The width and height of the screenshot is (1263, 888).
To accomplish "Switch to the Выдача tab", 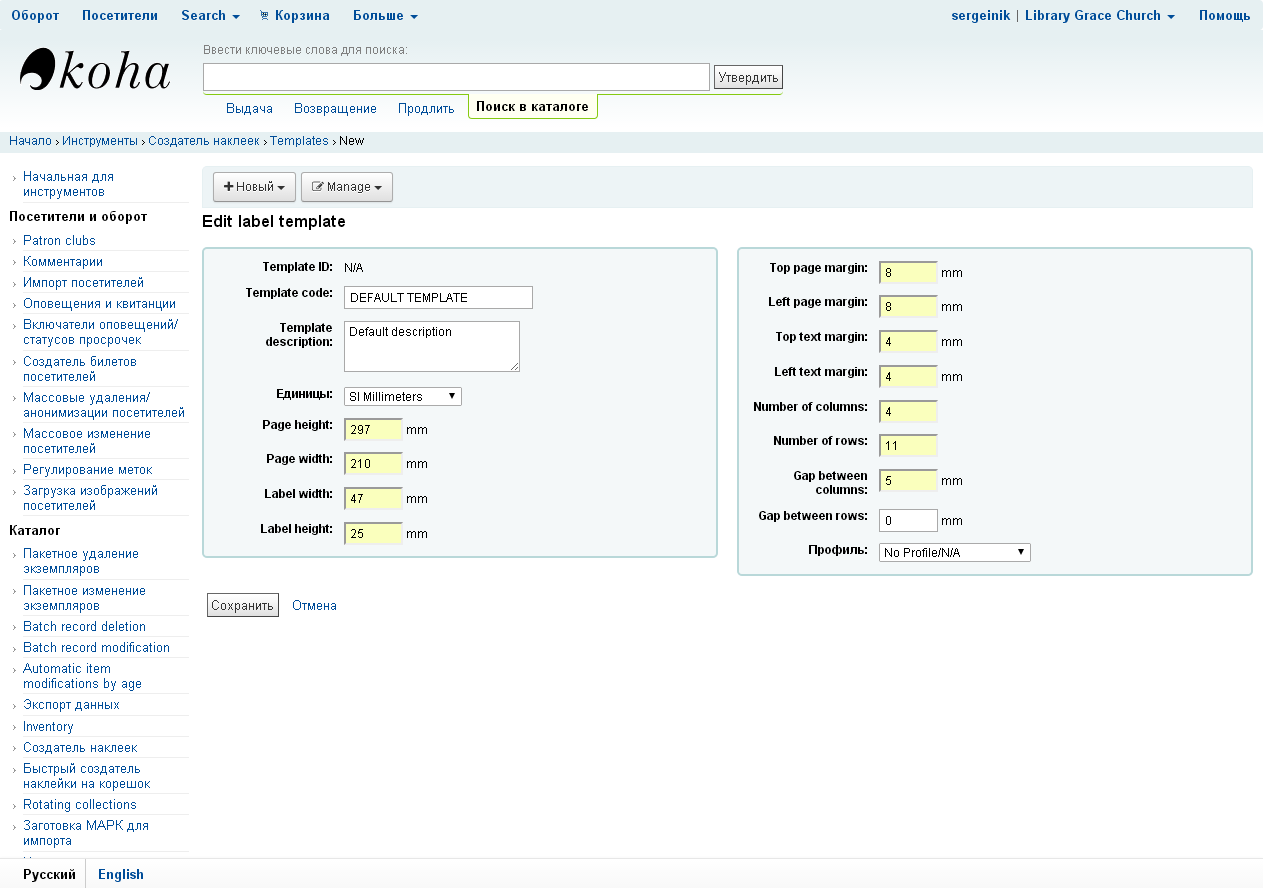I will [x=249, y=108].
